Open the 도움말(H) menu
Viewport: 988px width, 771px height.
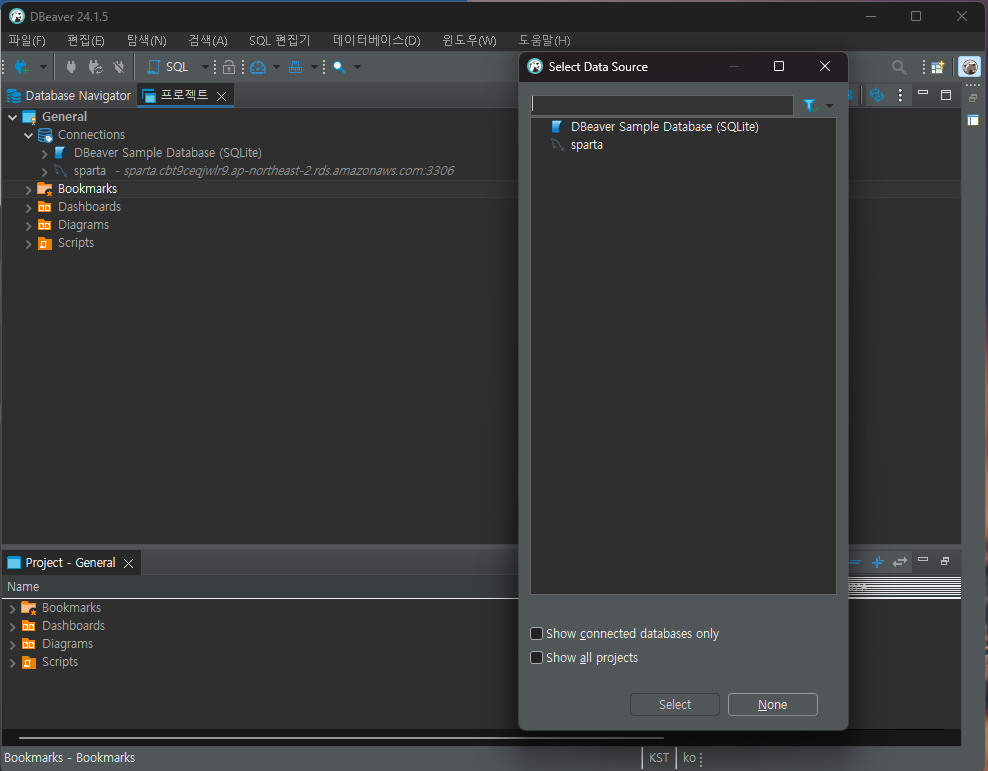click(544, 40)
